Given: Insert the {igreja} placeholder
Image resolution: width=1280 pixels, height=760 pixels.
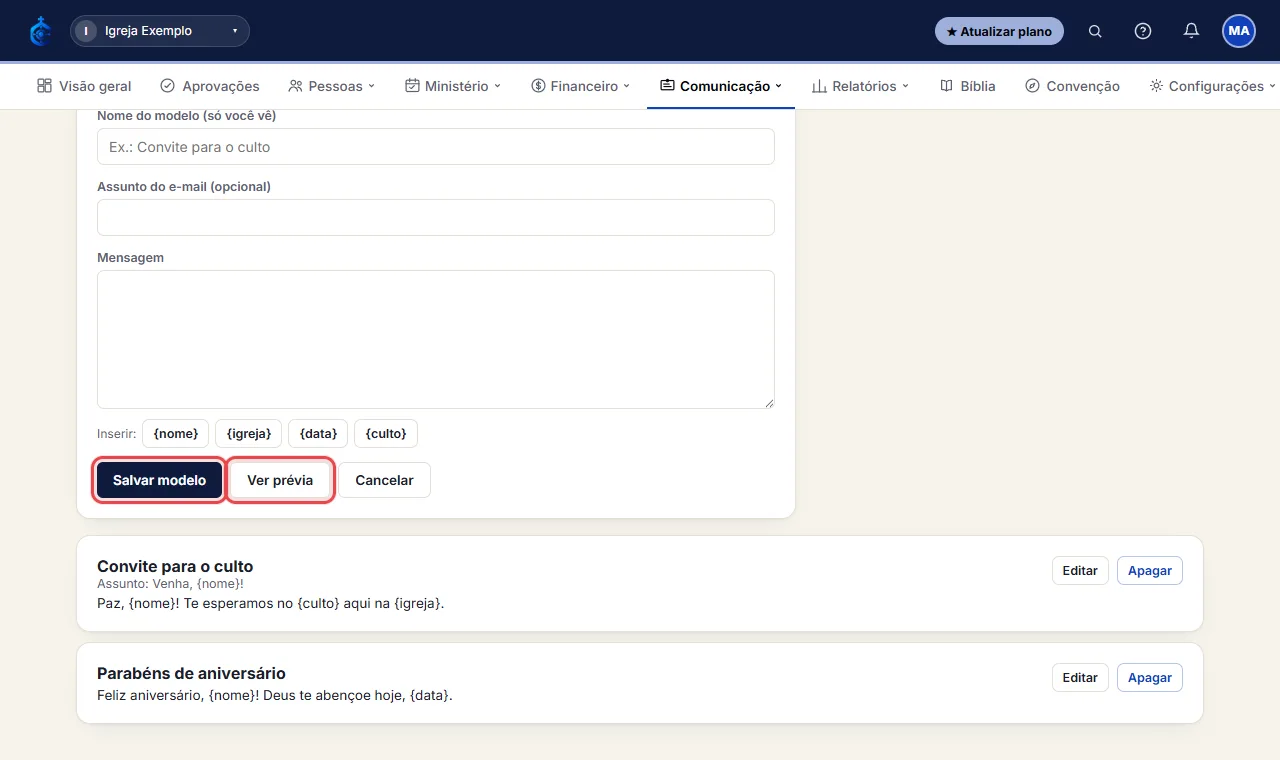Looking at the screenshot, I should [x=248, y=433].
